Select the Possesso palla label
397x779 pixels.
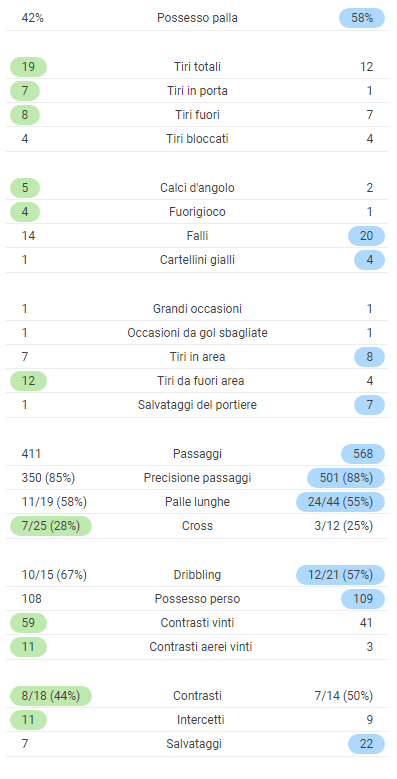click(197, 18)
